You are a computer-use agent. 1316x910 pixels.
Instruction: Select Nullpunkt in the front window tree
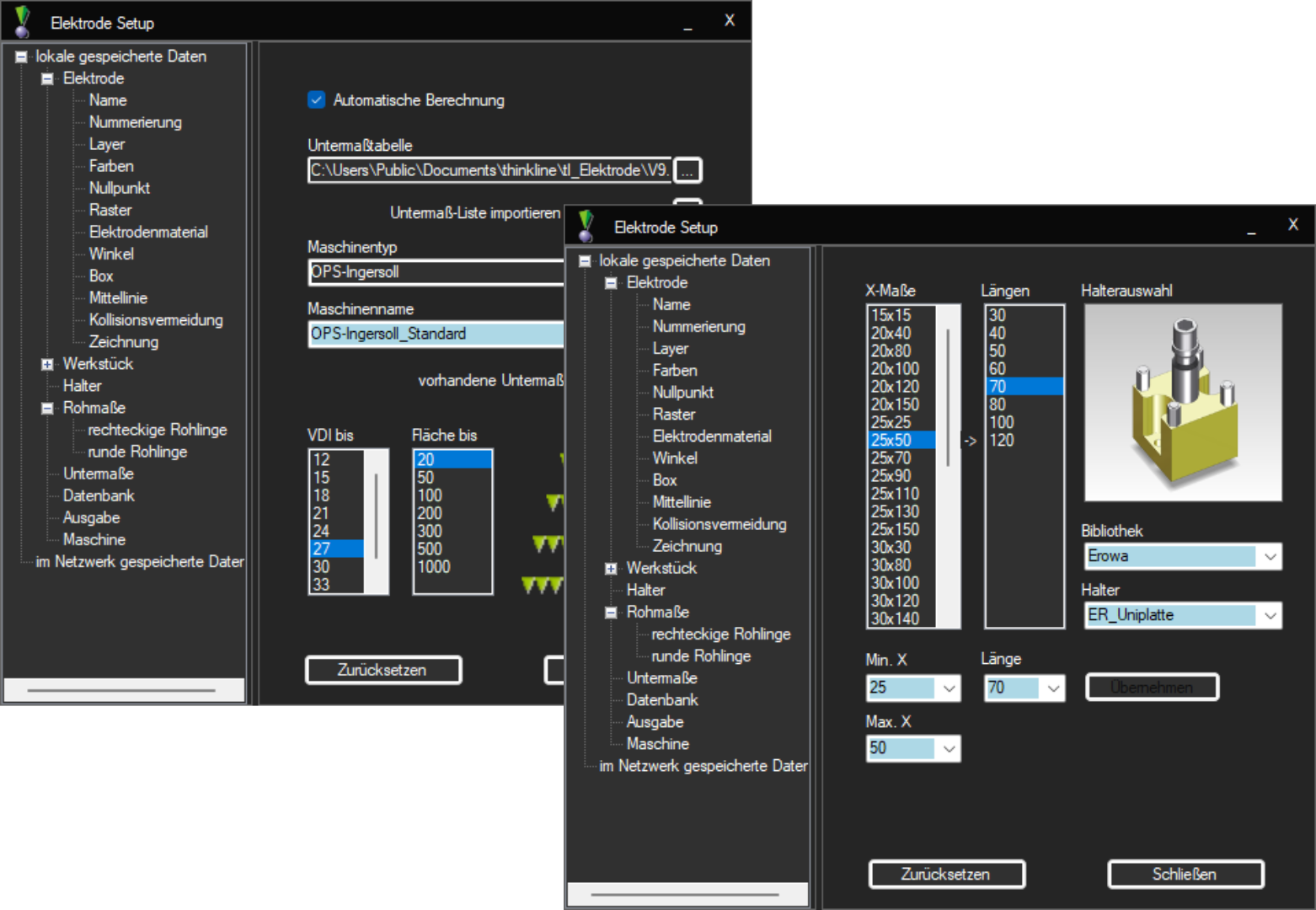pyautogui.click(x=683, y=392)
